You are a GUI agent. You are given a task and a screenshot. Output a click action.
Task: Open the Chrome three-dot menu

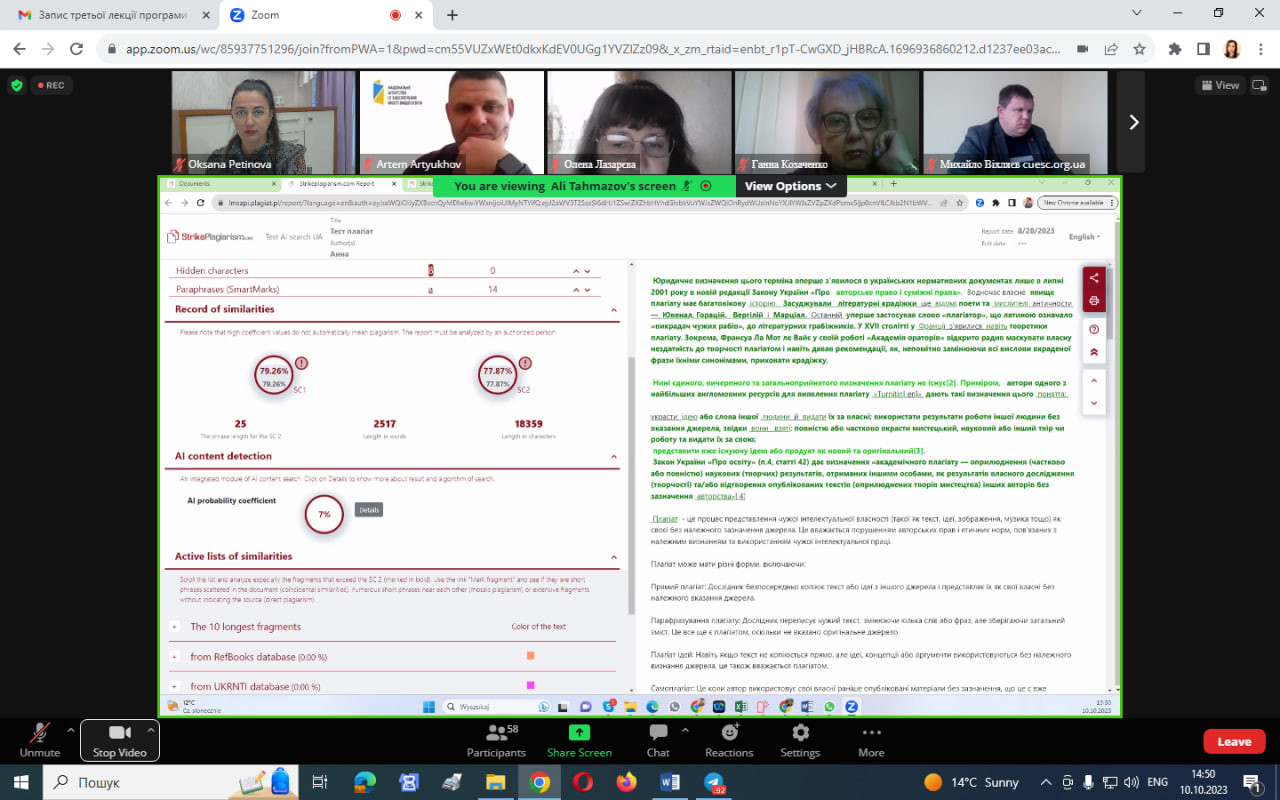1259,49
